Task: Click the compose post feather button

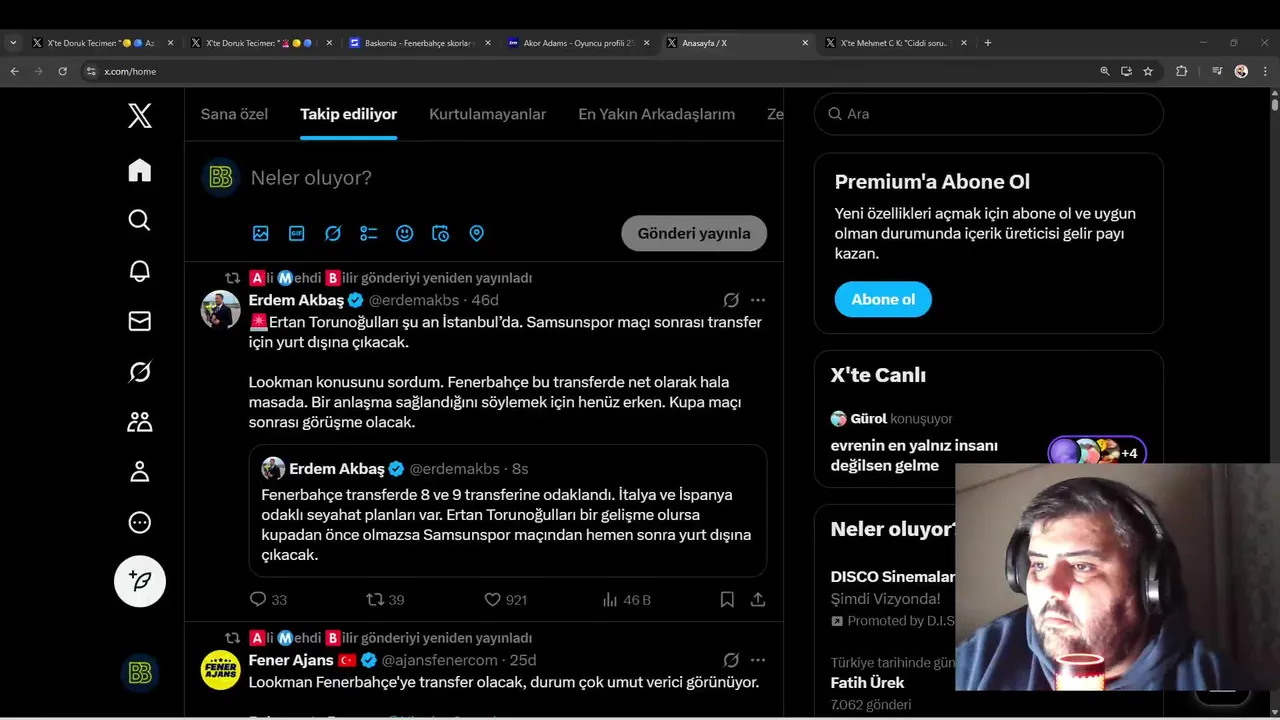Action: tap(140, 581)
